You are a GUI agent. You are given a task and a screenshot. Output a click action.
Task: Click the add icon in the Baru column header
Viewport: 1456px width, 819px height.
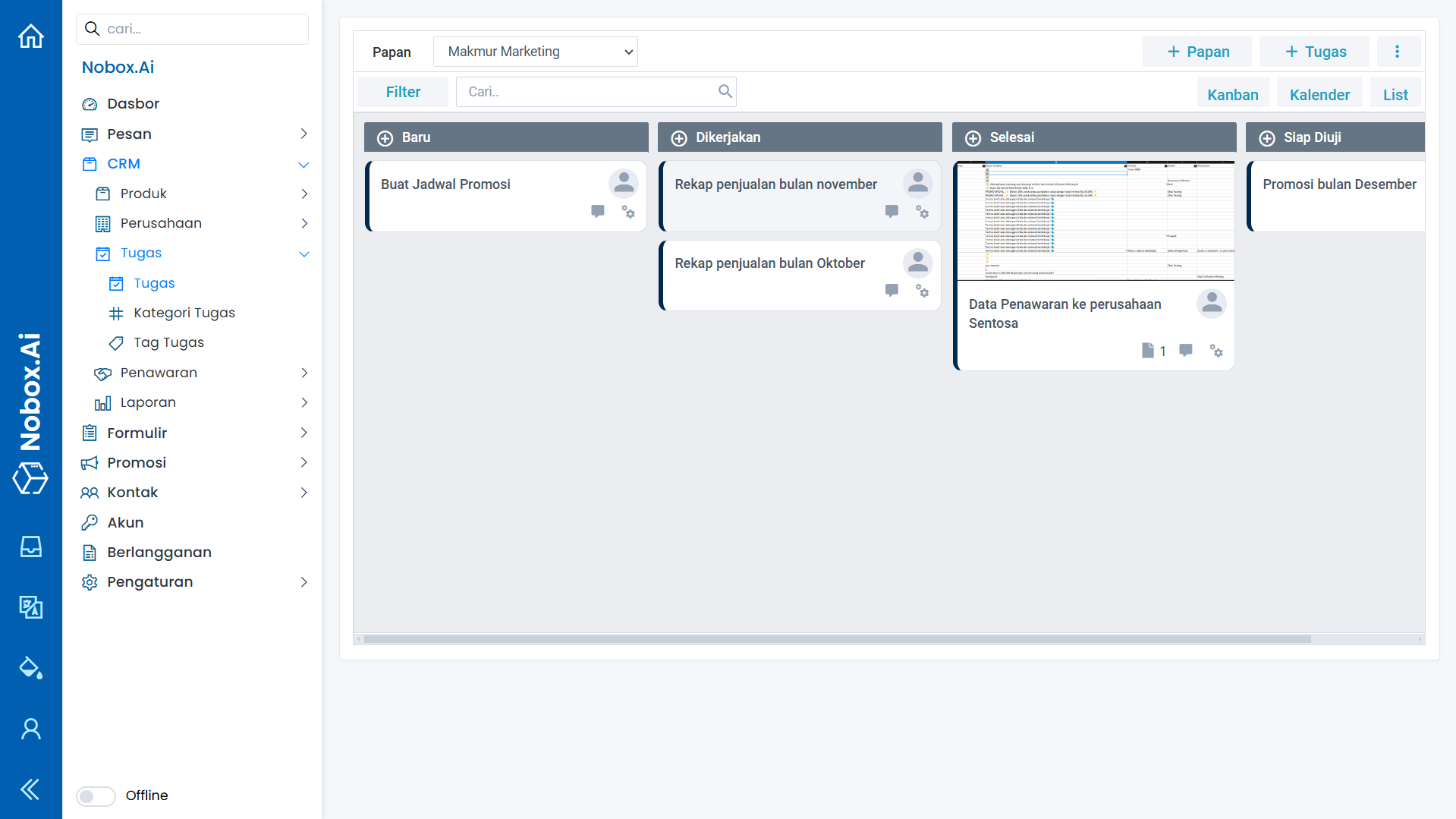pos(385,138)
